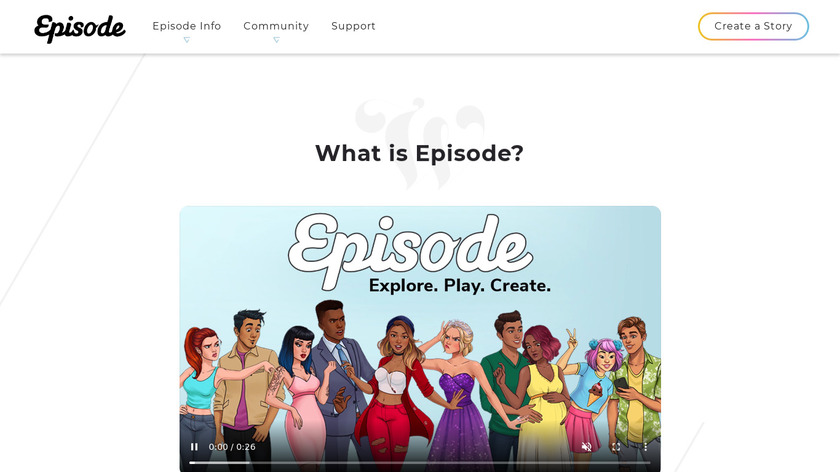This screenshot has height=472, width=840.
Task: Click the Episode logo in the header
Action: (80, 28)
